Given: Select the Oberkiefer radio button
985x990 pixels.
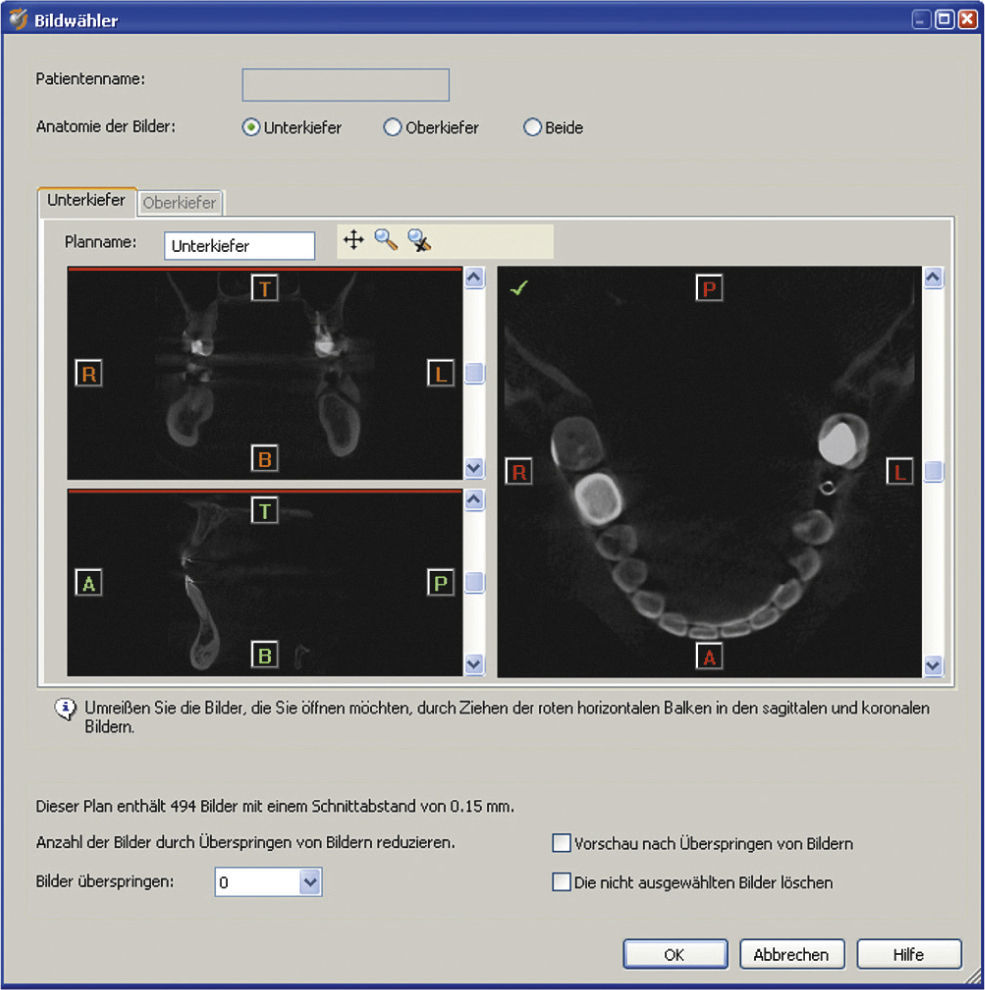Looking at the screenshot, I should pyautogui.click(x=393, y=128).
